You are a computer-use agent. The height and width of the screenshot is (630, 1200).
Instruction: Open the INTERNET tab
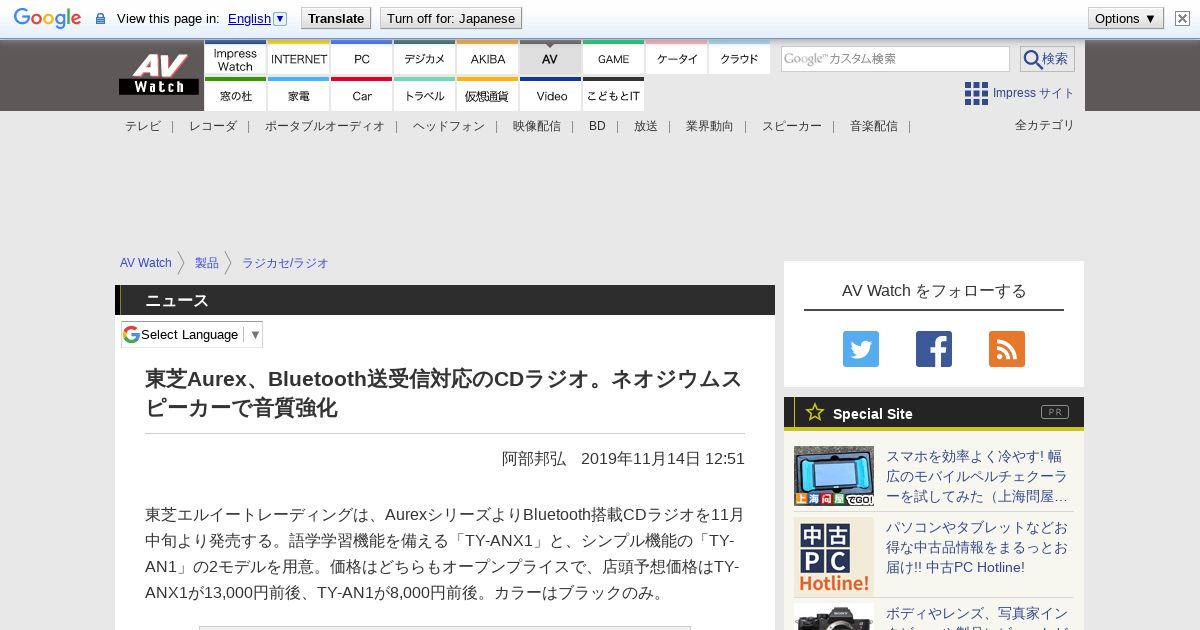[299, 59]
